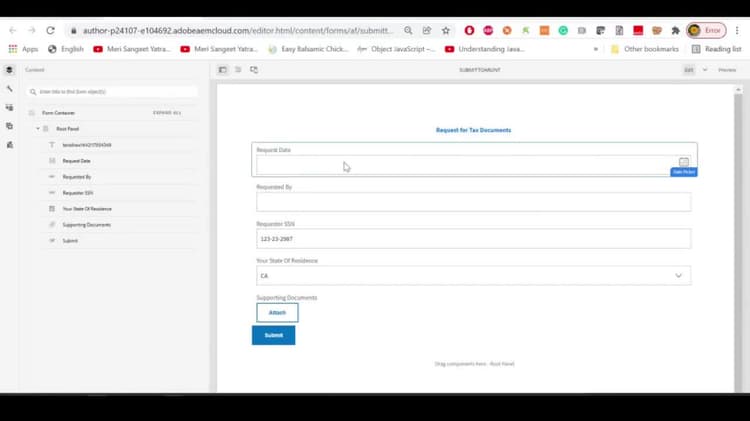This screenshot has width=750, height=421.
Task: Open the Data sources side rail icon
Action: [x=9, y=144]
